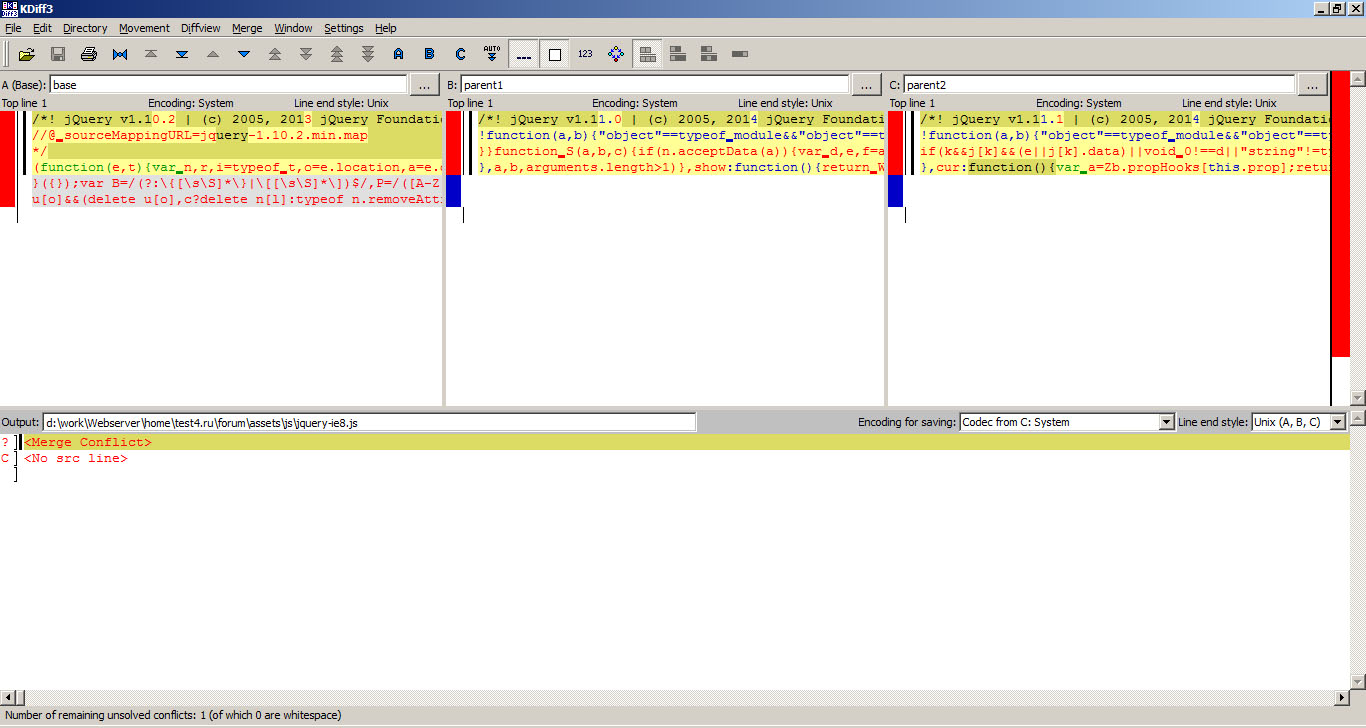Click the Save disk icon
1366x728 pixels.
(58, 54)
